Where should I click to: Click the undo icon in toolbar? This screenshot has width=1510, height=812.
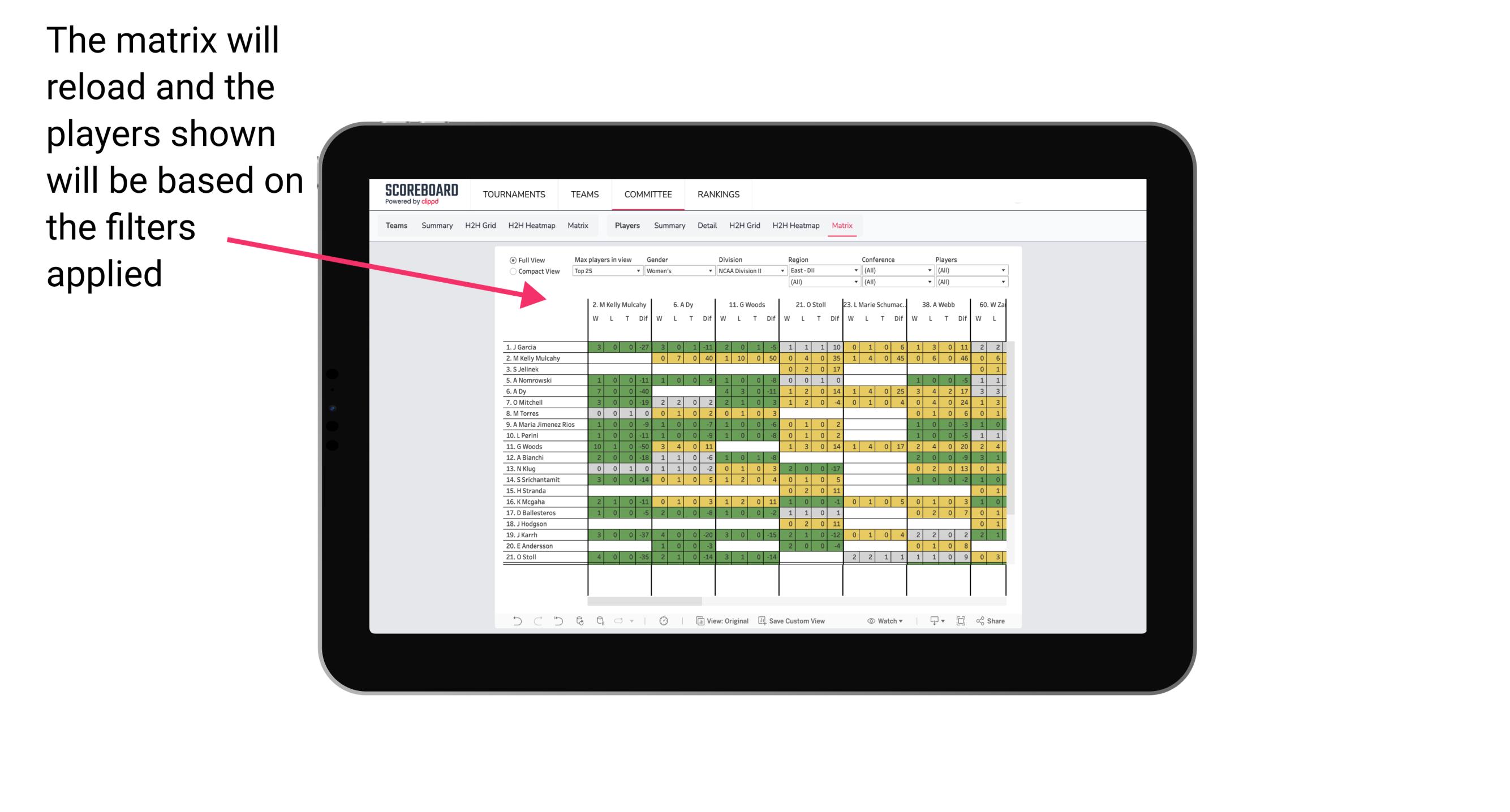click(x=515, y=620)
